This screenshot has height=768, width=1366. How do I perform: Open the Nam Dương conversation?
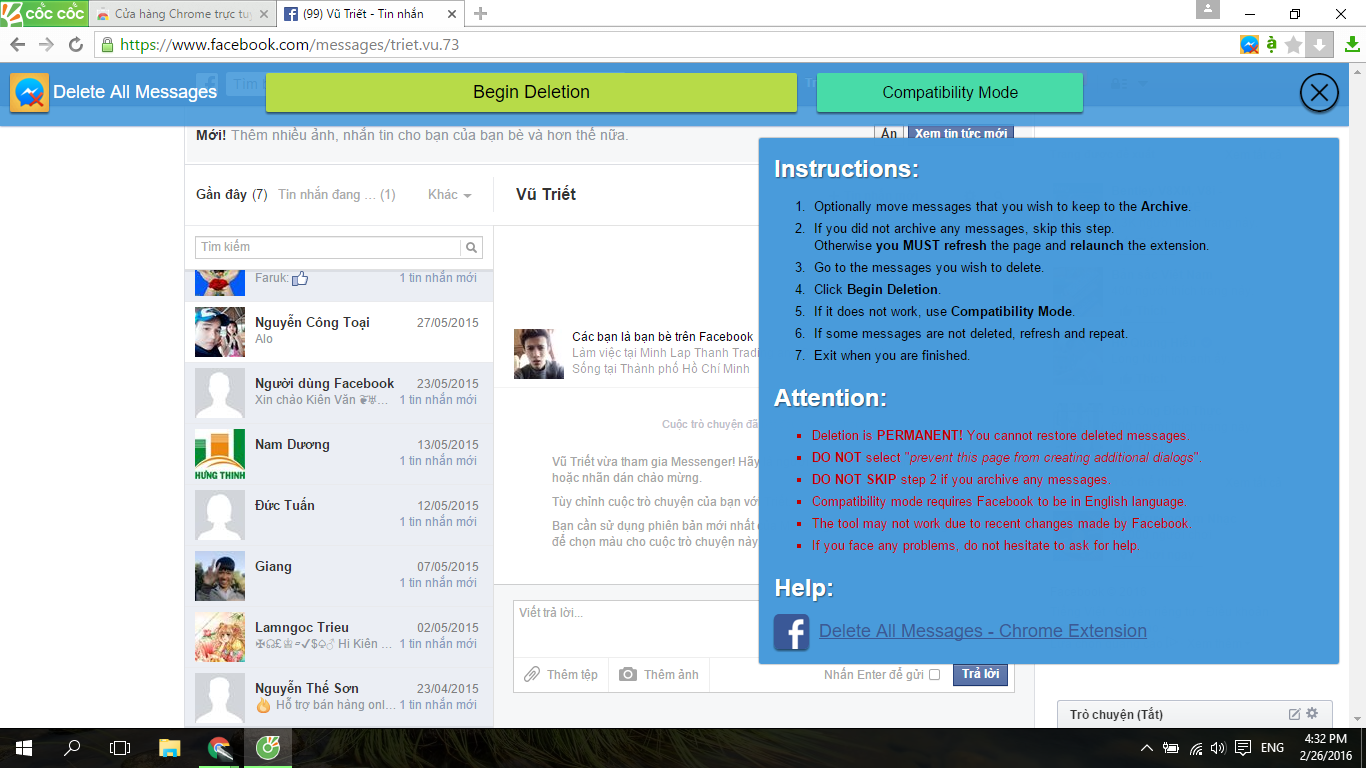tap(339, 454)
